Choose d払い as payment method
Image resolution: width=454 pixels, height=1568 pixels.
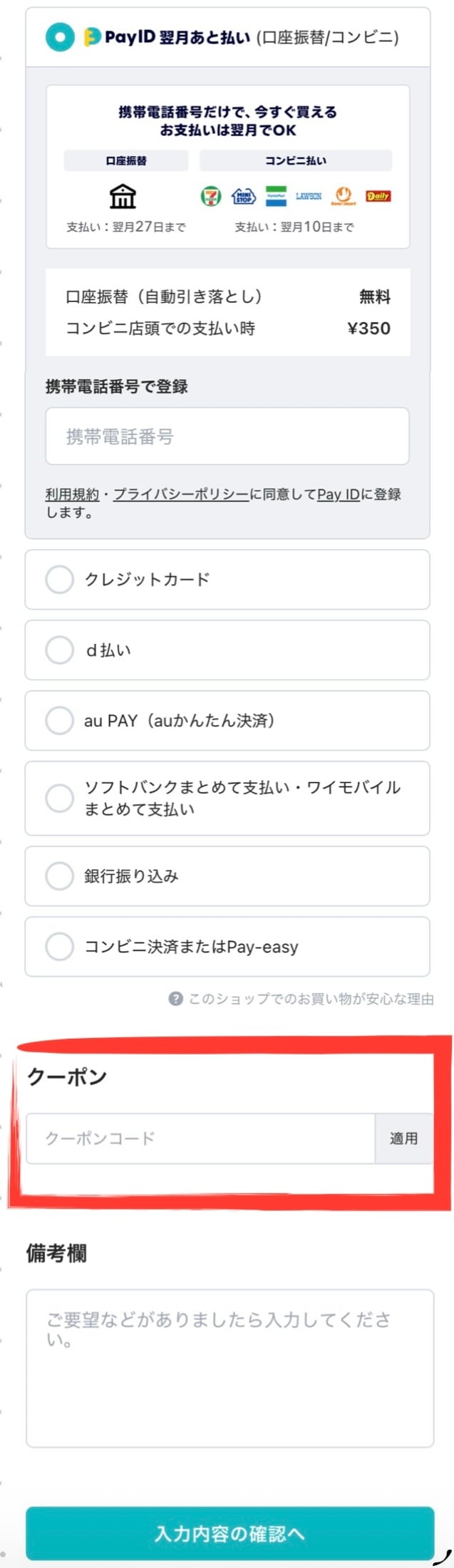click(60, 650)
